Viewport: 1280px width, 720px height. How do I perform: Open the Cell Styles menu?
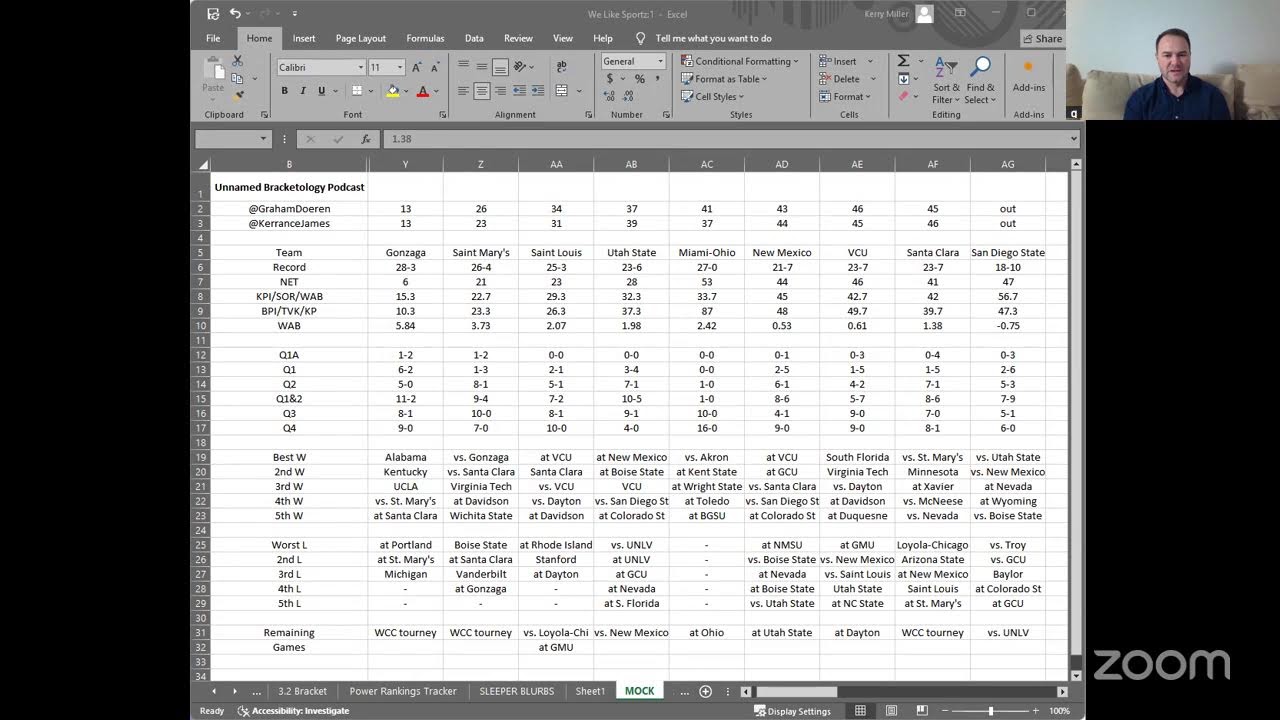coord(712,97)
